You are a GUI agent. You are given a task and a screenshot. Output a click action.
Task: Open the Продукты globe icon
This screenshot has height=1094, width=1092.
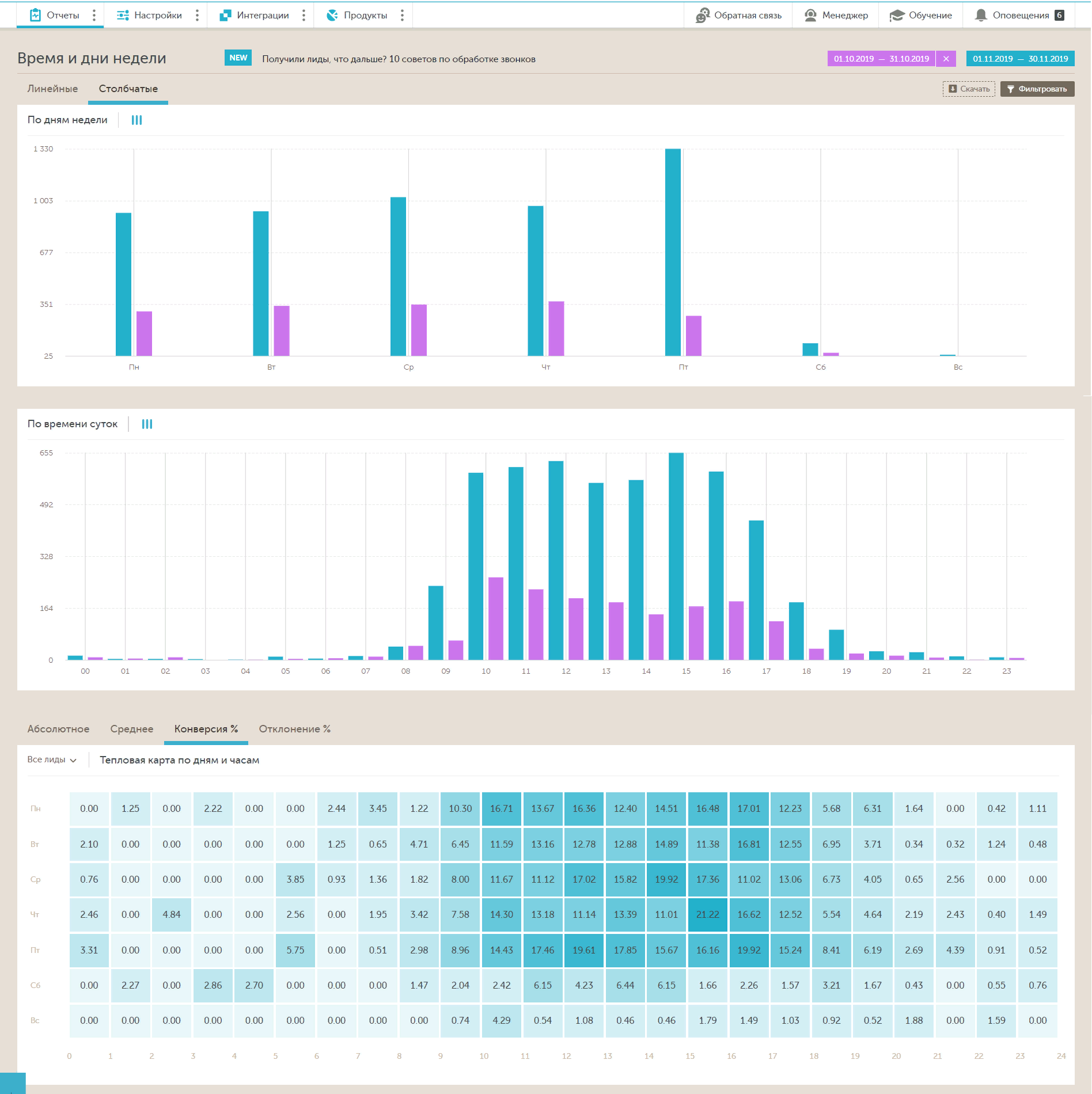point(332,16)
